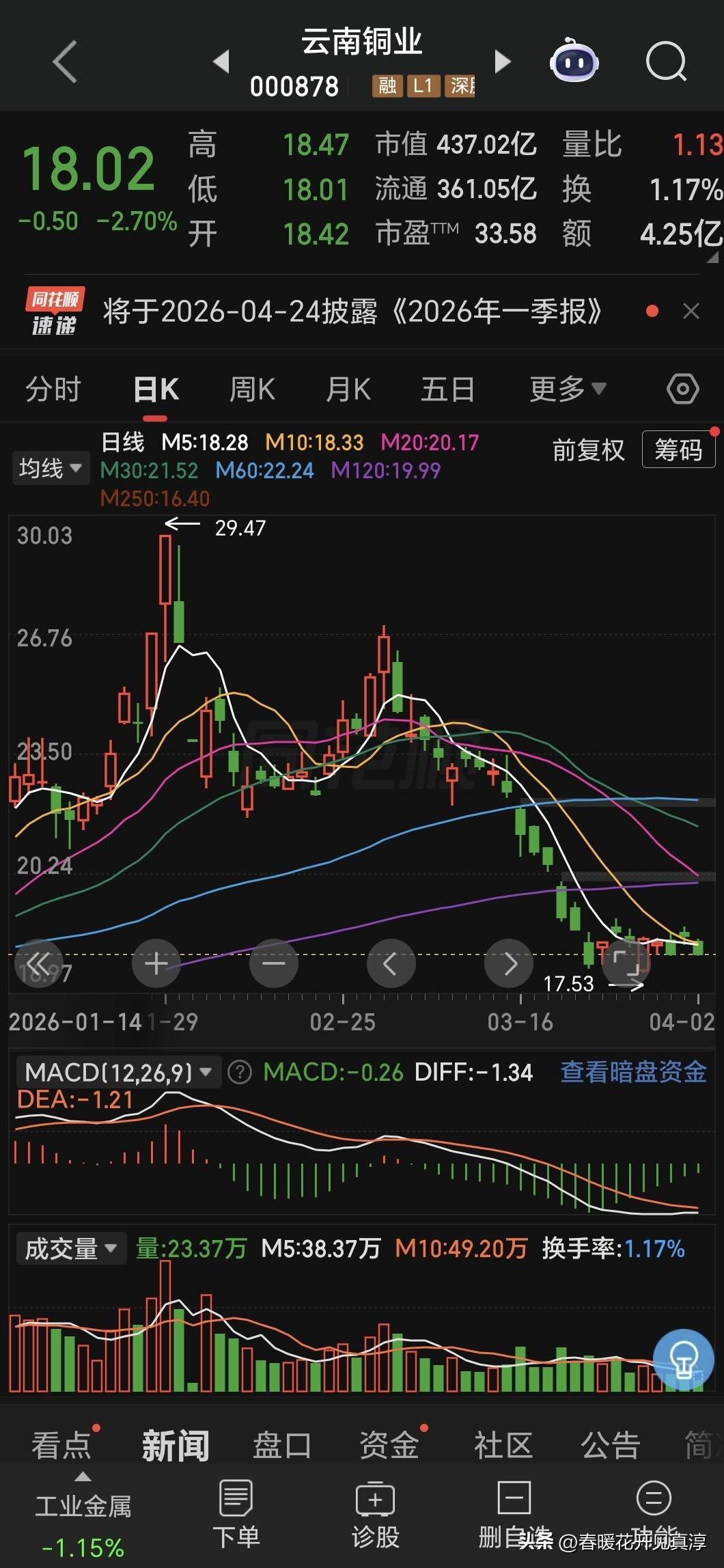Tap the 市盈TTM 33.58 value
Viewport: 724px width, 1568px height.
456,234
